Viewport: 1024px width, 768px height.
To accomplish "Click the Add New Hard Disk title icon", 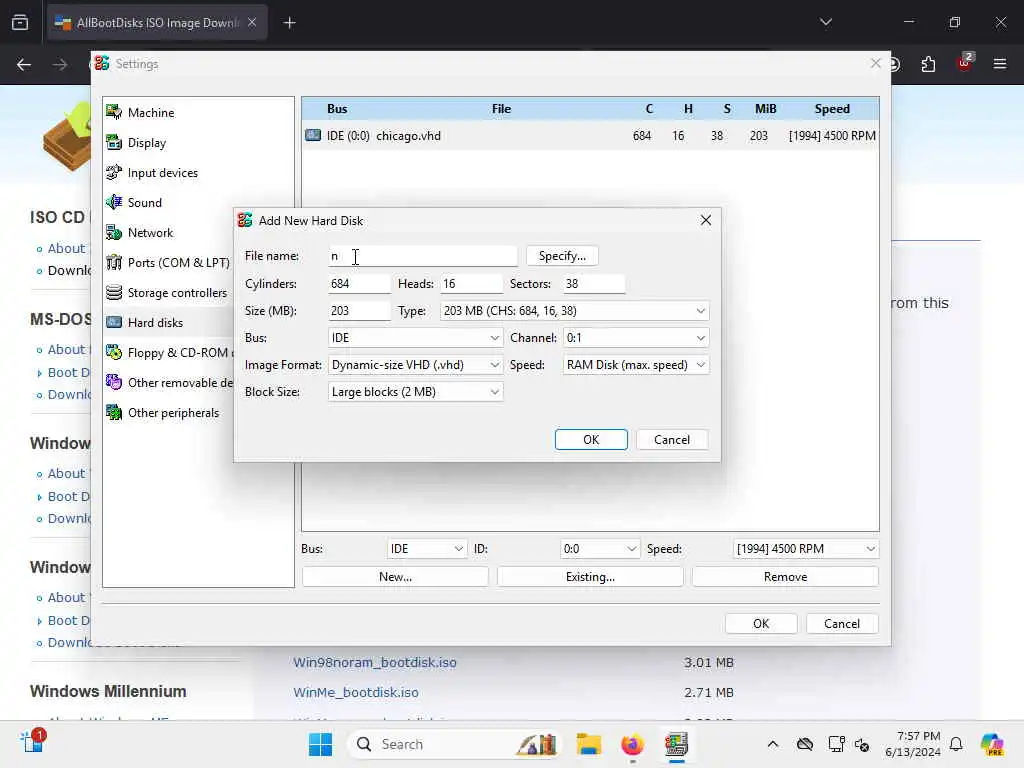I will coord(245,220).
